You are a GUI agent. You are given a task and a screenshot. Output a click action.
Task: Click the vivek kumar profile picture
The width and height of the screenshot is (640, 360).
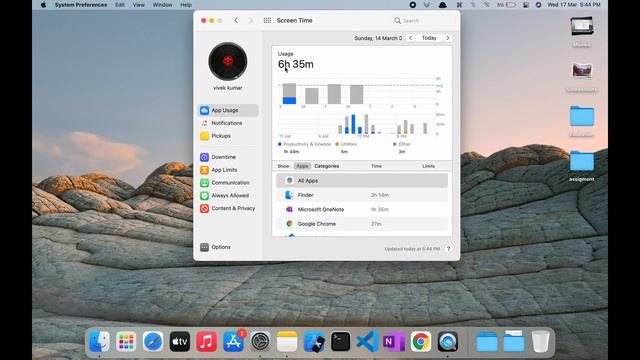[x=228, y=61]
